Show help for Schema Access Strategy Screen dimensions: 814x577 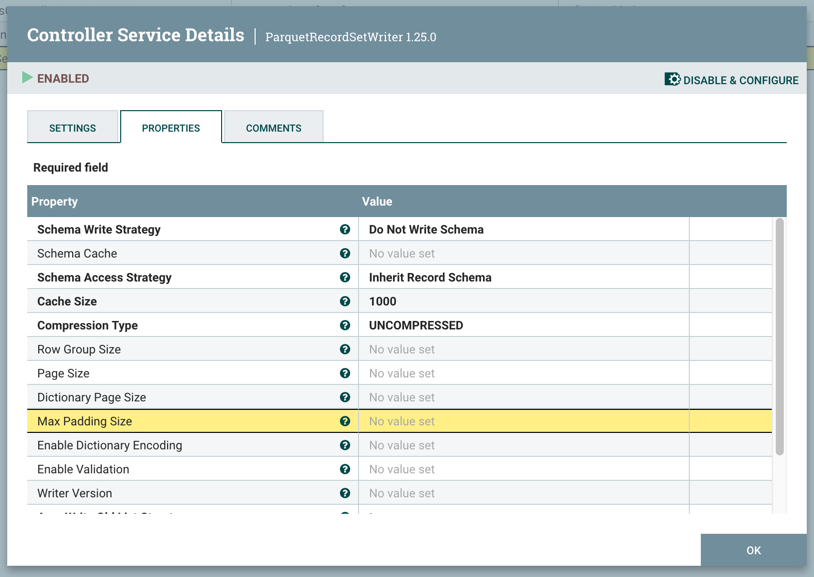(345, 278)
